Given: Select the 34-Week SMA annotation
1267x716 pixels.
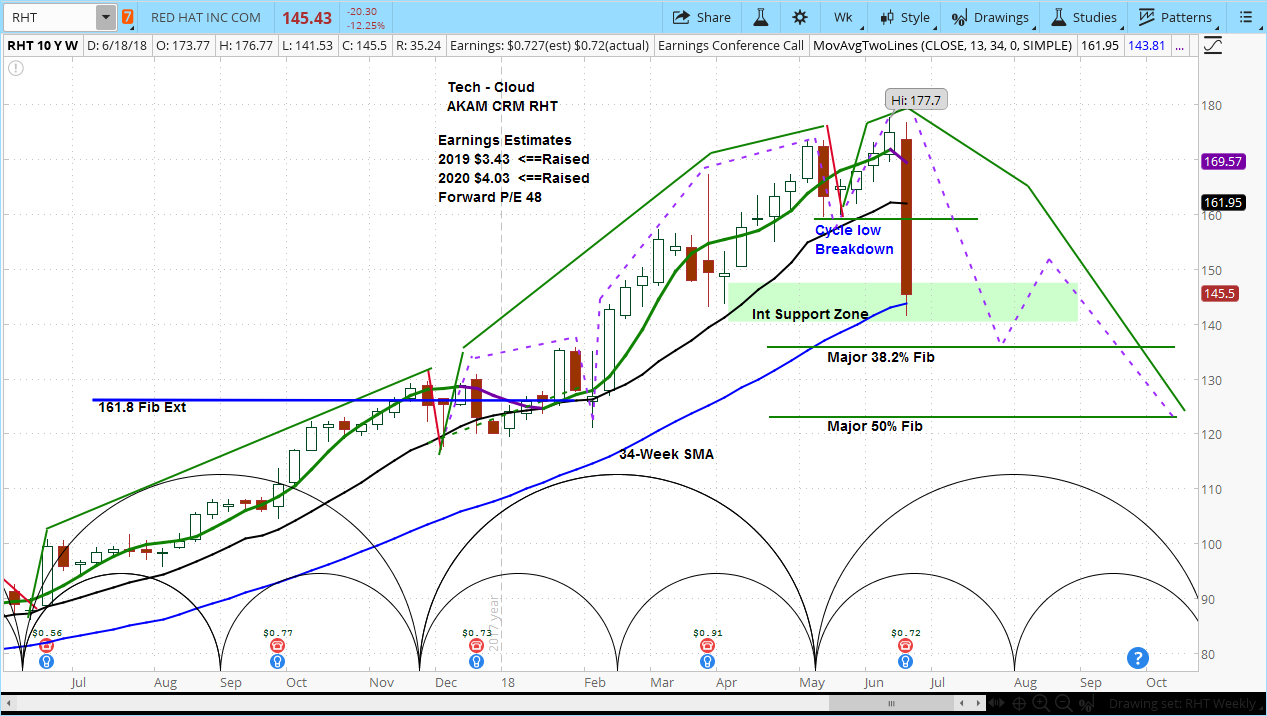Looking at the screenshot, I should (x=666, y=454).
